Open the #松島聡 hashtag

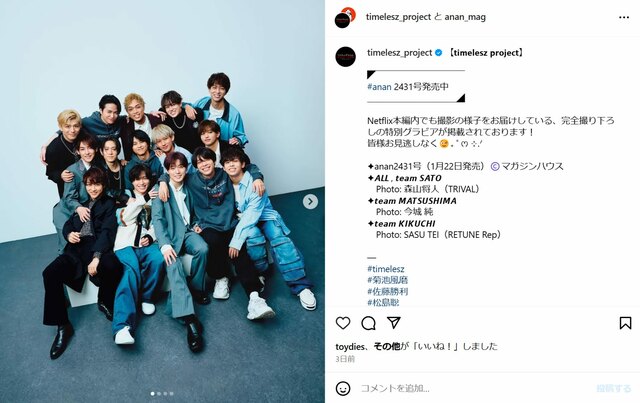pyautogui.click(x=383, y=302)
